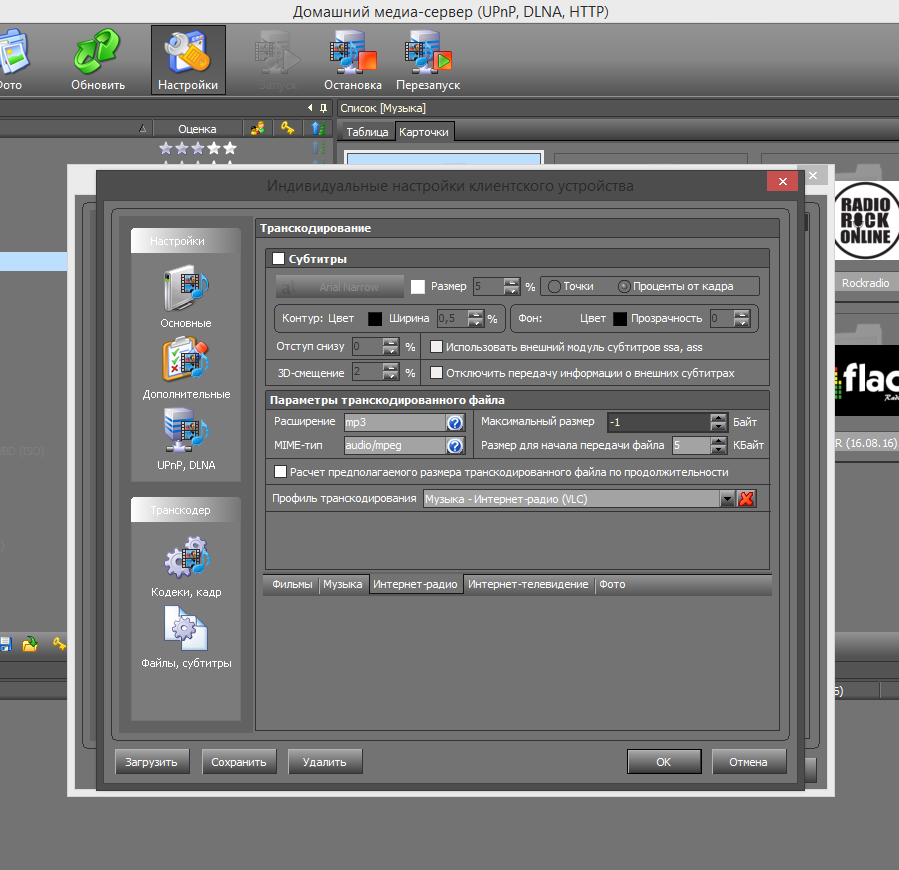Image resolution: width=899 pixels, height=870 pixels.
Task: Switch to the Музыка tab
Action: (342, 584)
